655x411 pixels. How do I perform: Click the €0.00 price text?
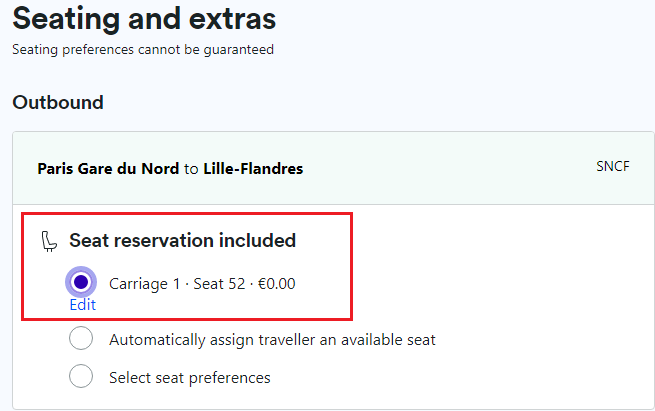coord(277,284)
